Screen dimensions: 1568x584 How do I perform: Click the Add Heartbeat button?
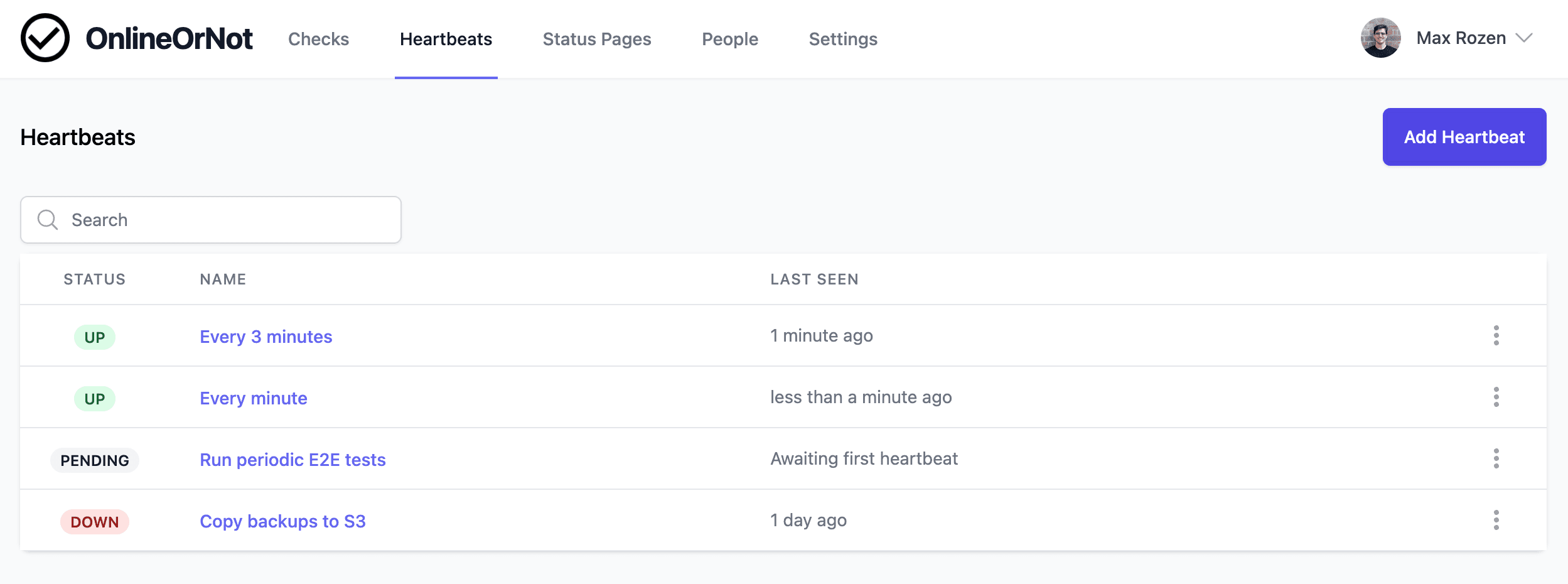pyautogui.click(x=1464, y=136)
